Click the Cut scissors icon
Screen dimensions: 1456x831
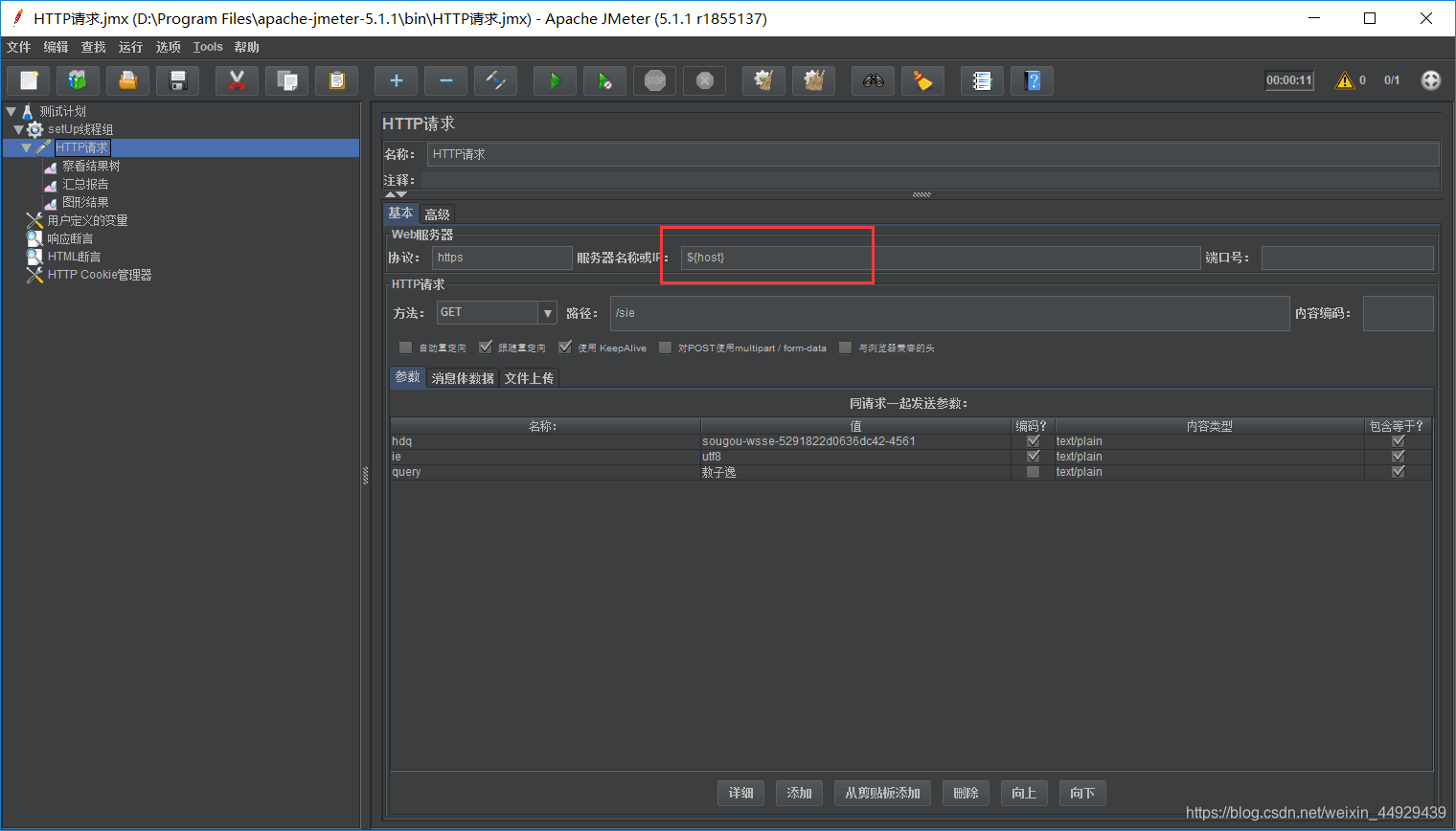click(x=237, y=80)
